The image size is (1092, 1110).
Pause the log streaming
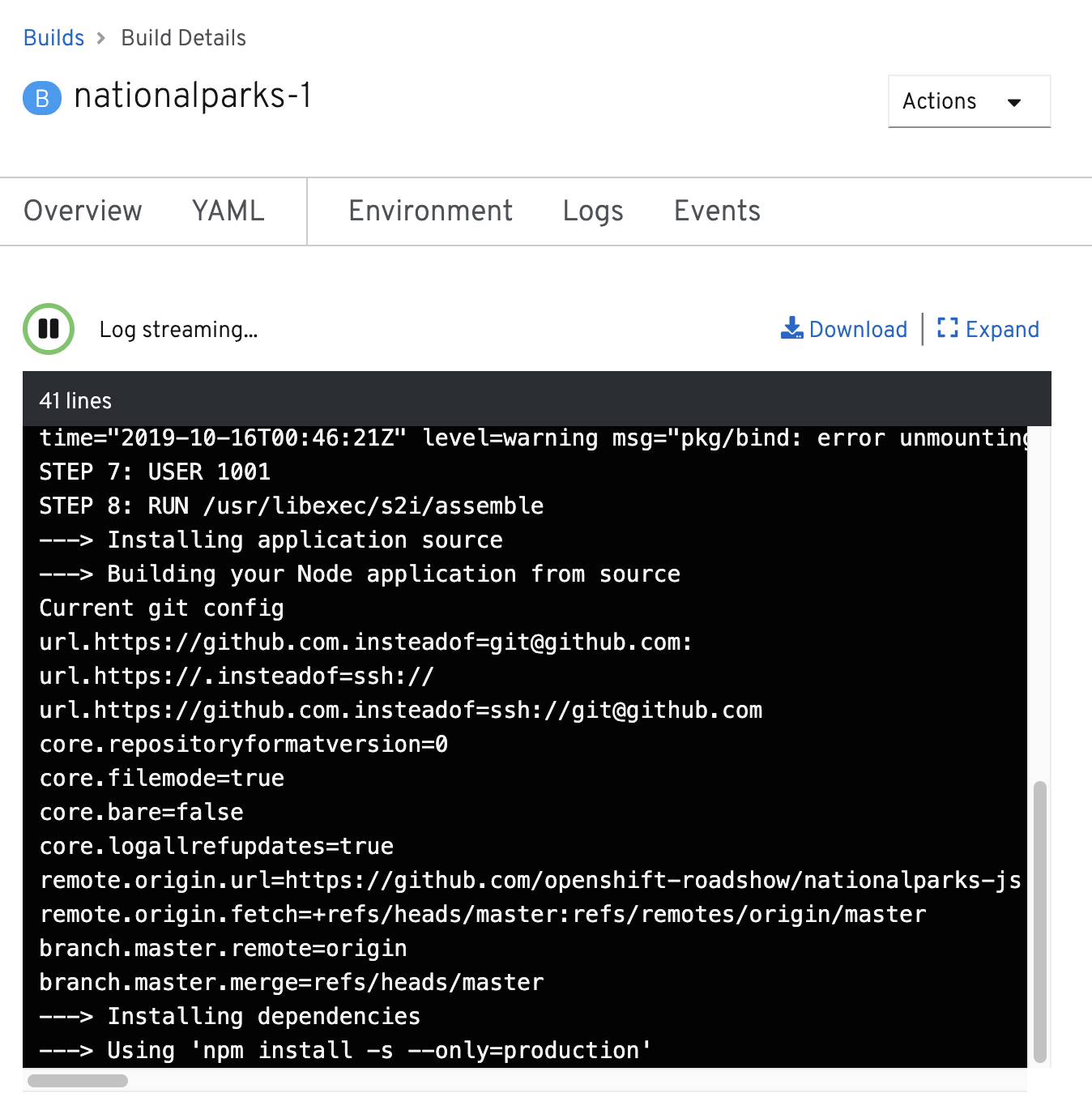[x=49, y=329]
